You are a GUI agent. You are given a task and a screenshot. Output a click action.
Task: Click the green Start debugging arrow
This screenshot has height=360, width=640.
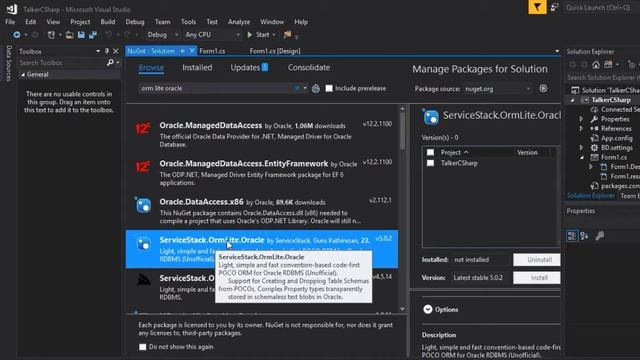[250, 35]
